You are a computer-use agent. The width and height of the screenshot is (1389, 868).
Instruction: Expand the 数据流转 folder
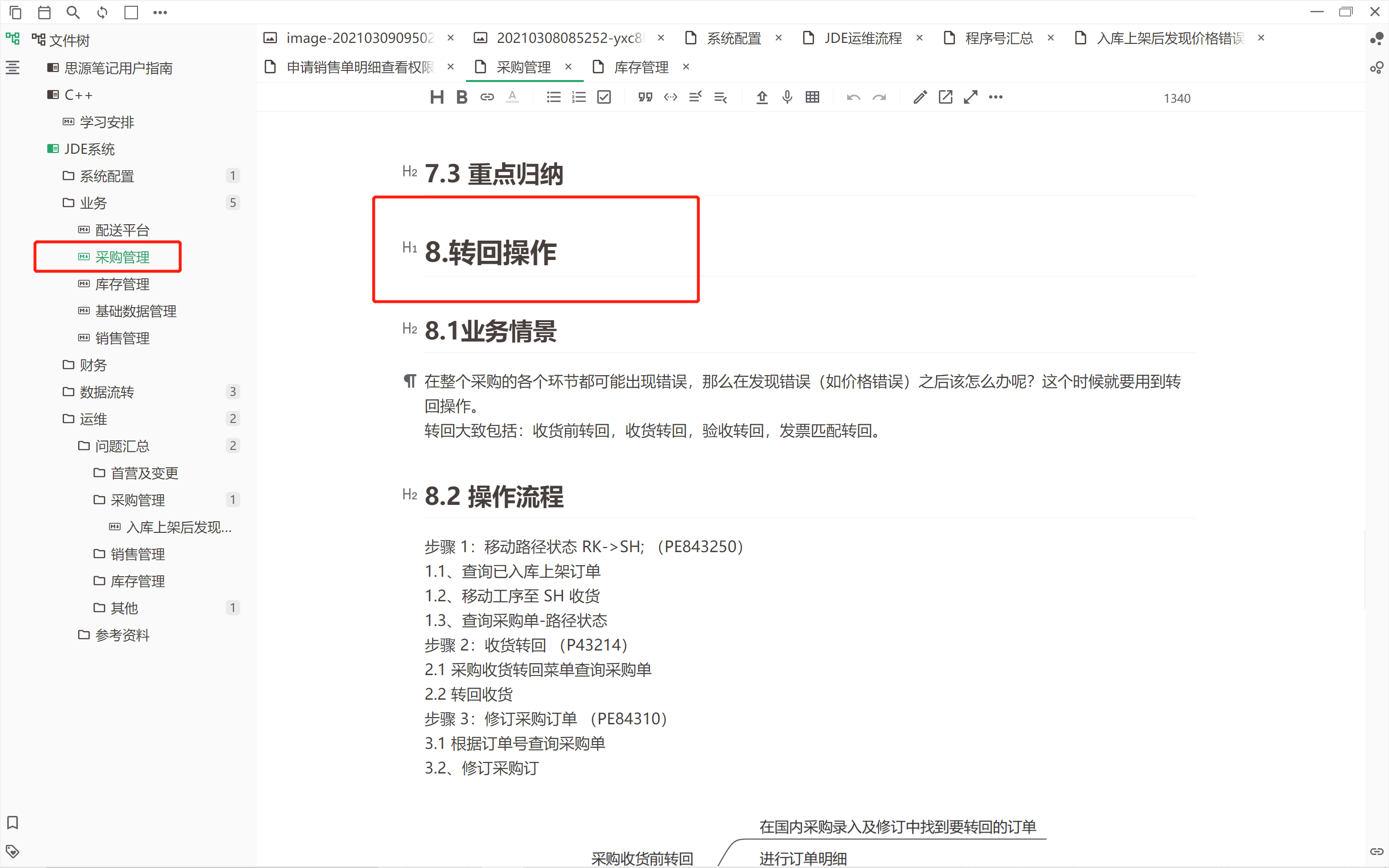pyautogui.click(x=107, y=392)
